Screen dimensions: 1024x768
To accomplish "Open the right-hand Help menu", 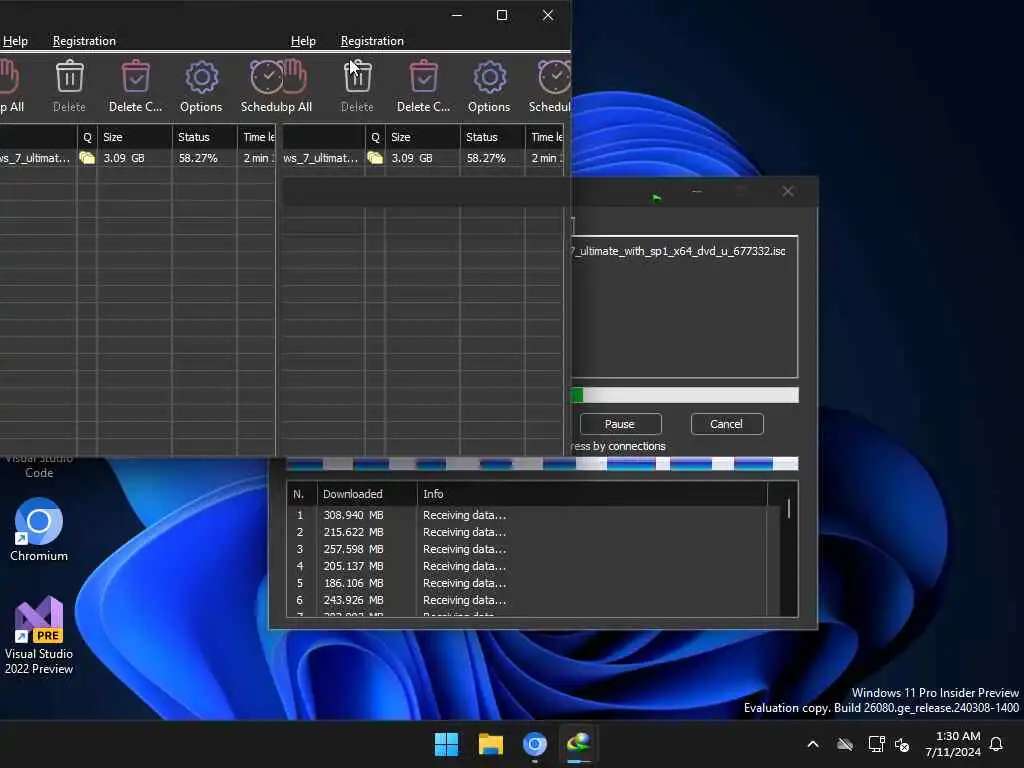I will tap(303, 41).
